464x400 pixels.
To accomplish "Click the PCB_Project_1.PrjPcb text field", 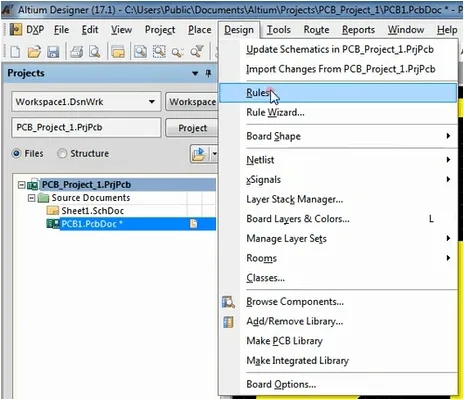I will pyautogui.click(x=86, y=127).
